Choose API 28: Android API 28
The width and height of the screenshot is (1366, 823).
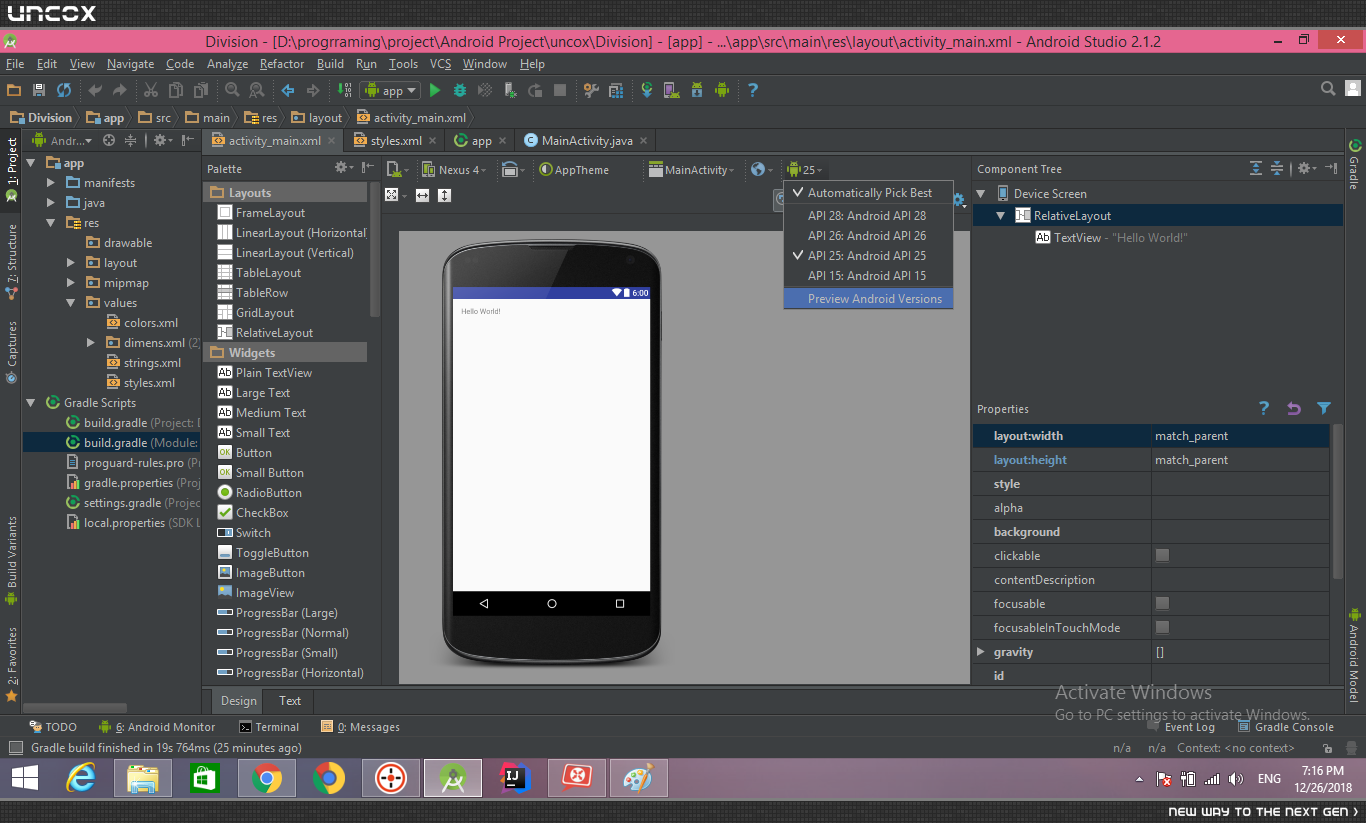(868, 215)
